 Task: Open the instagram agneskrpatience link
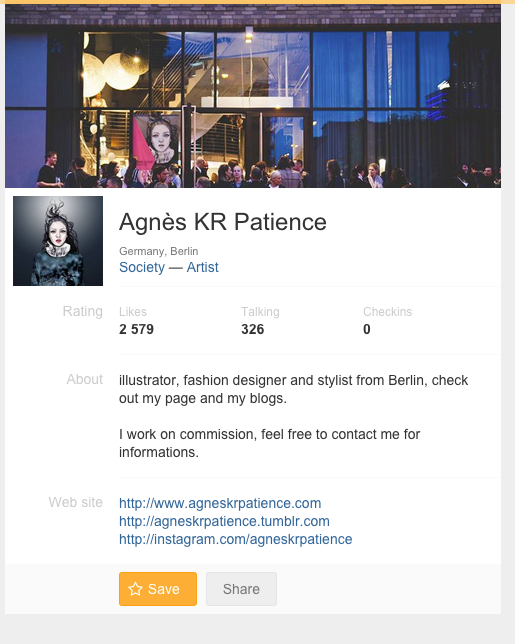tap(236, 539)
